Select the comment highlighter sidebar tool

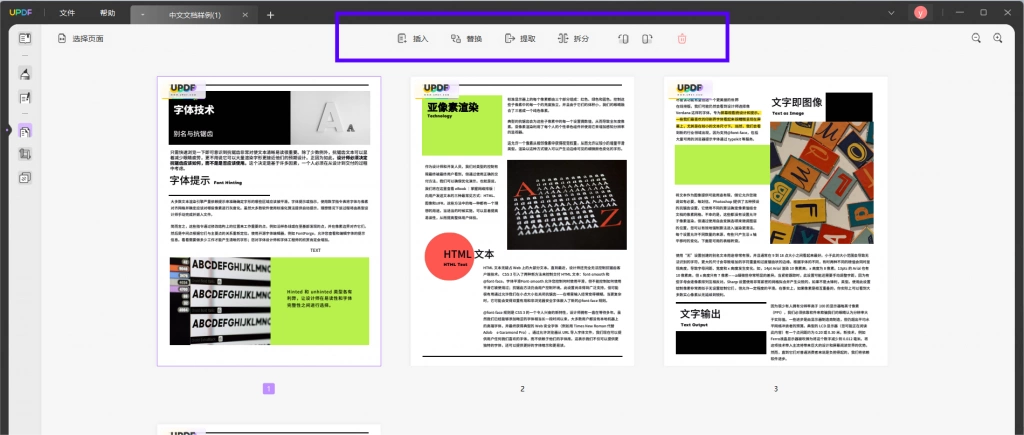coord(25,73)
